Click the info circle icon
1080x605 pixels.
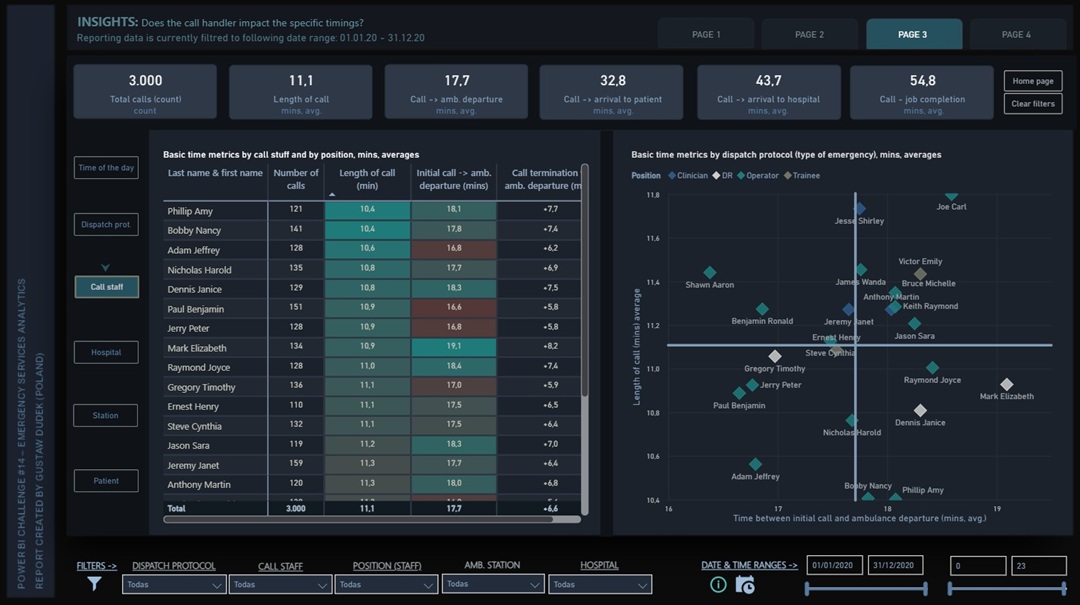718,585
